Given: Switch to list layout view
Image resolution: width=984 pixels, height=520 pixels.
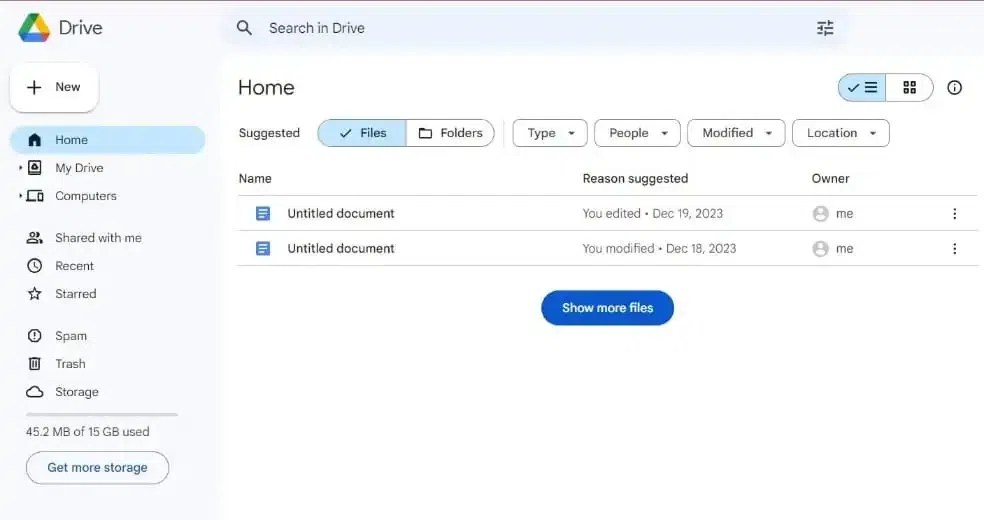Looking at the screenshot, I should tap(862, 88).
